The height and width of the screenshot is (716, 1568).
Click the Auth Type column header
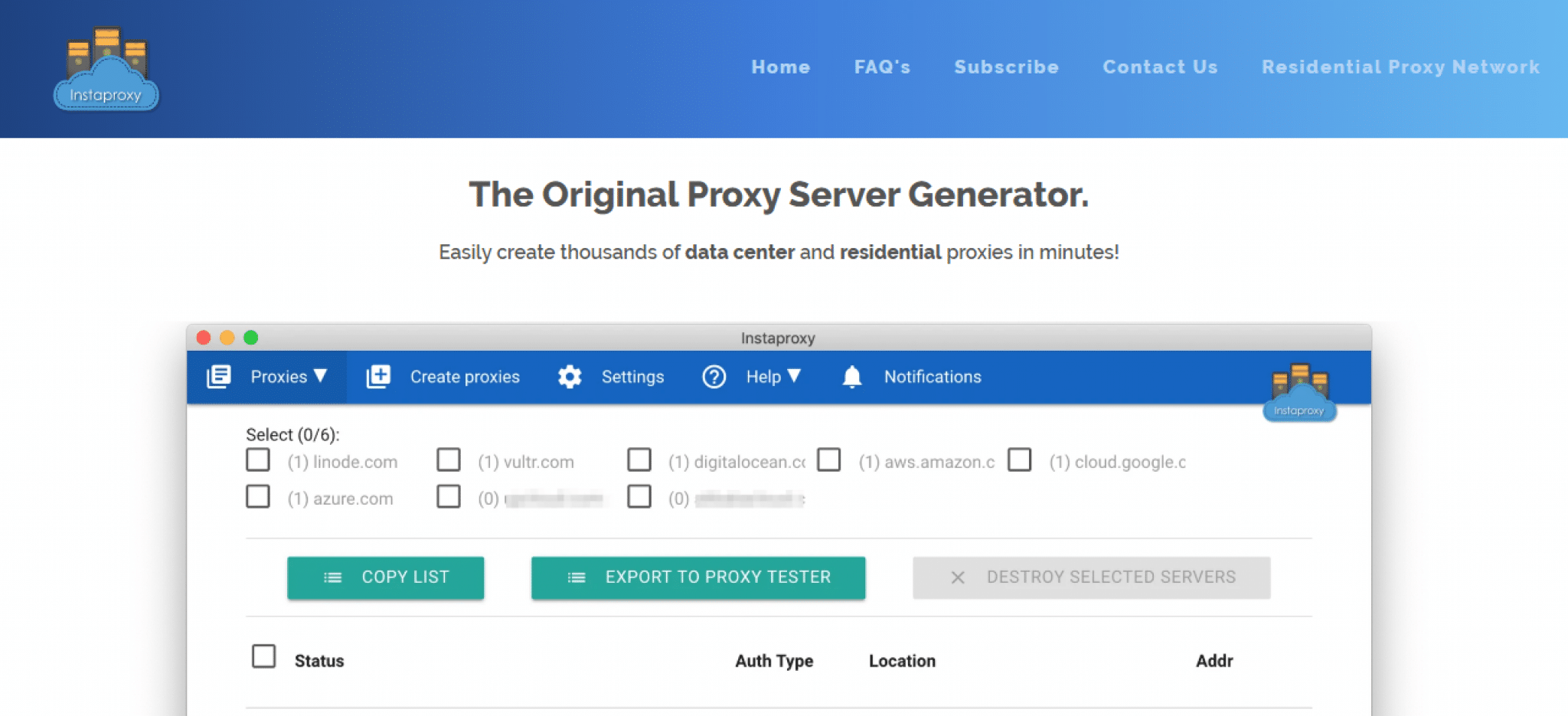pos(774,661)
